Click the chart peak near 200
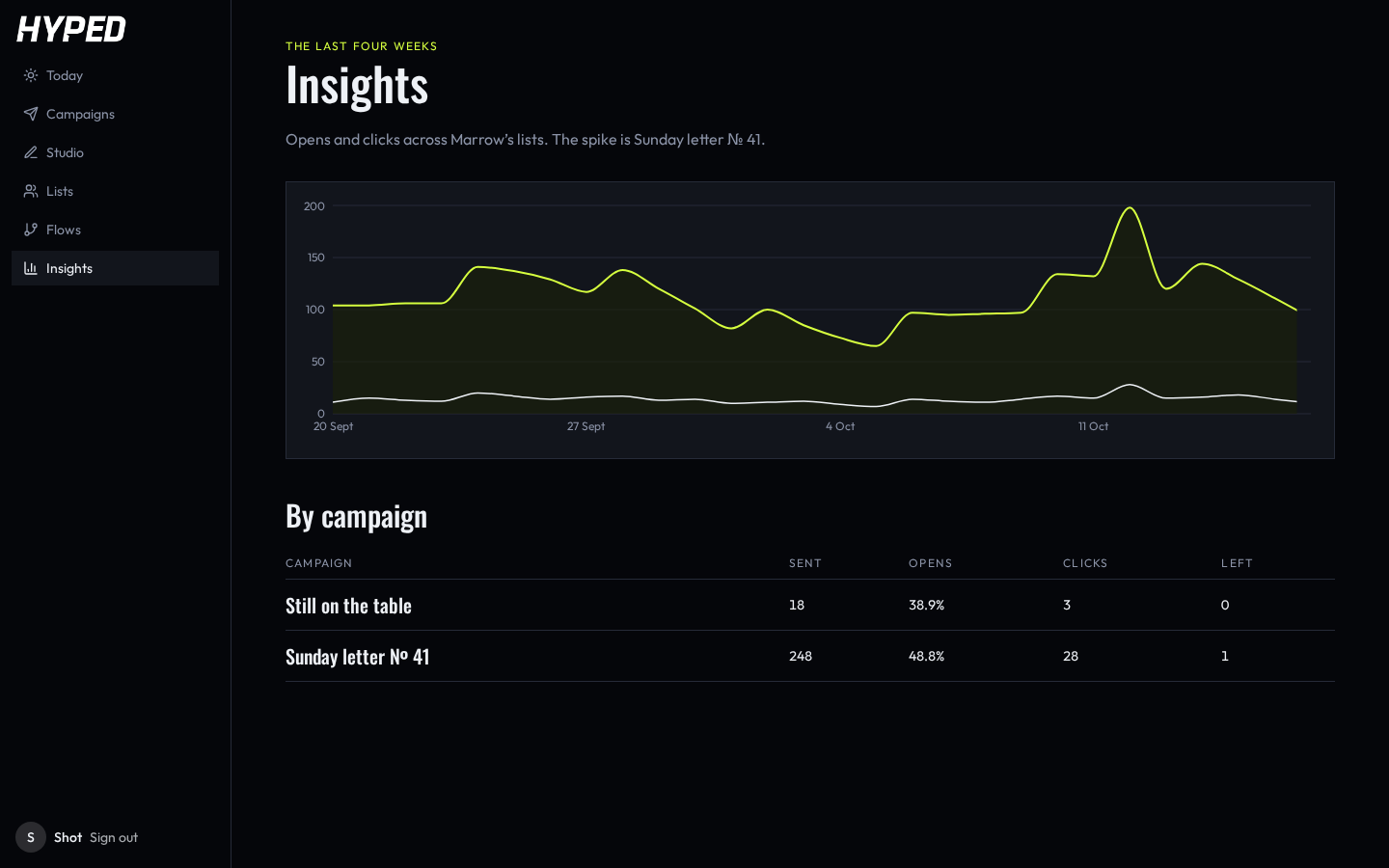The image size is (1389, 868). tap(1130, 208)
